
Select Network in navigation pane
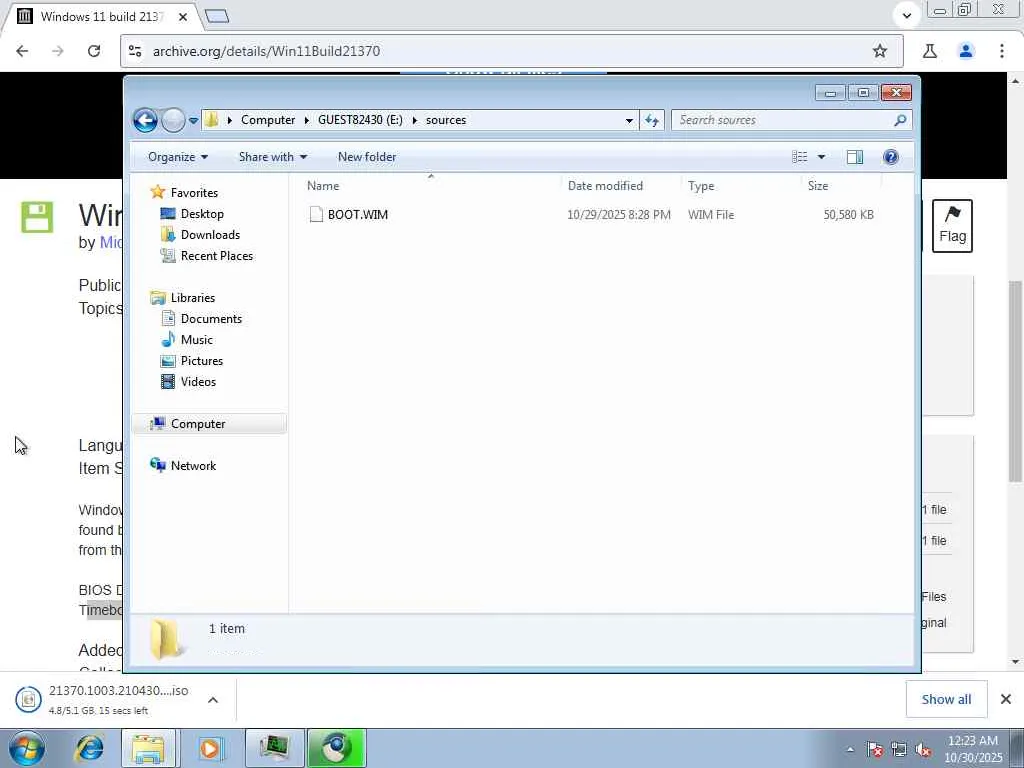coord(193,466)
